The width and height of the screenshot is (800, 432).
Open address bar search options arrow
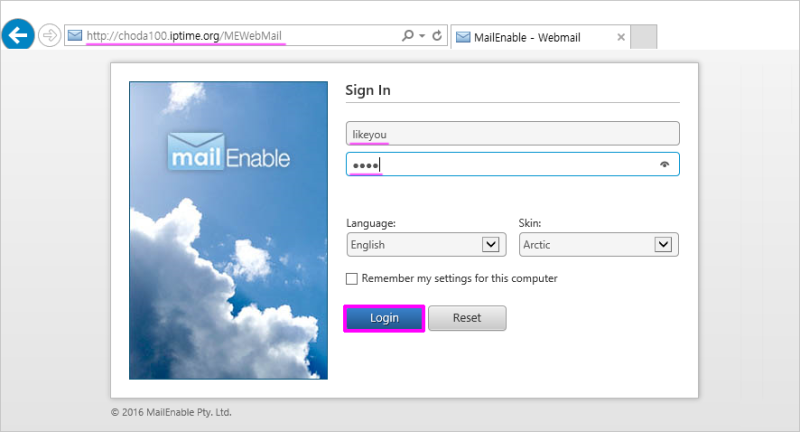(x=422, y=36)
